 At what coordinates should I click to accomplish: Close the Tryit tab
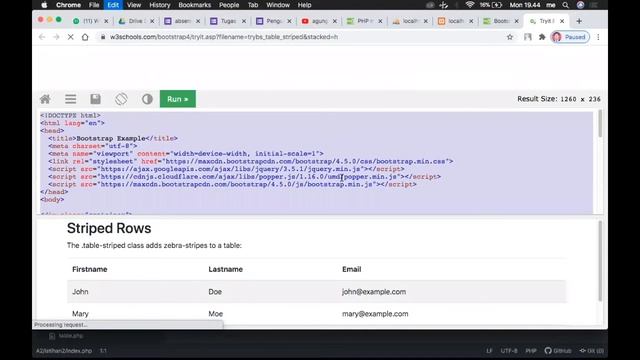[x=562, y=21]
